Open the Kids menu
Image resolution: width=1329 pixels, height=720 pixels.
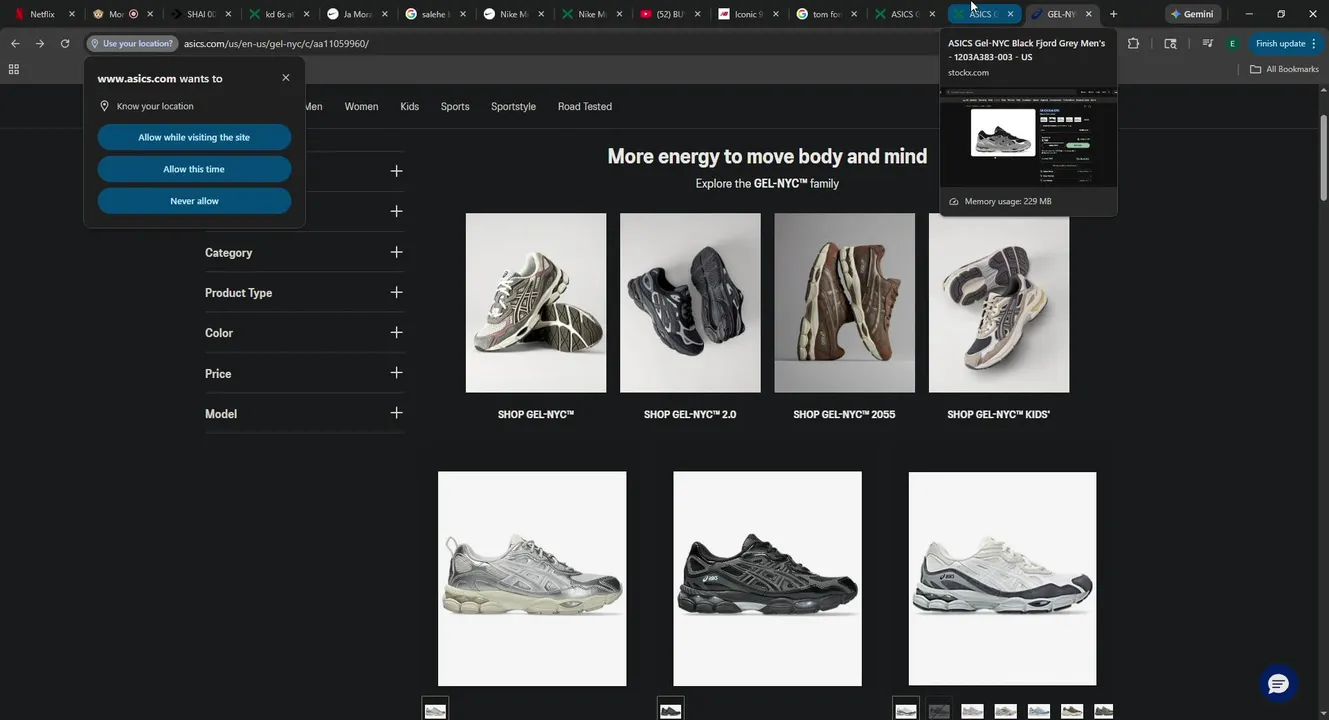click(x=410, y=106)
